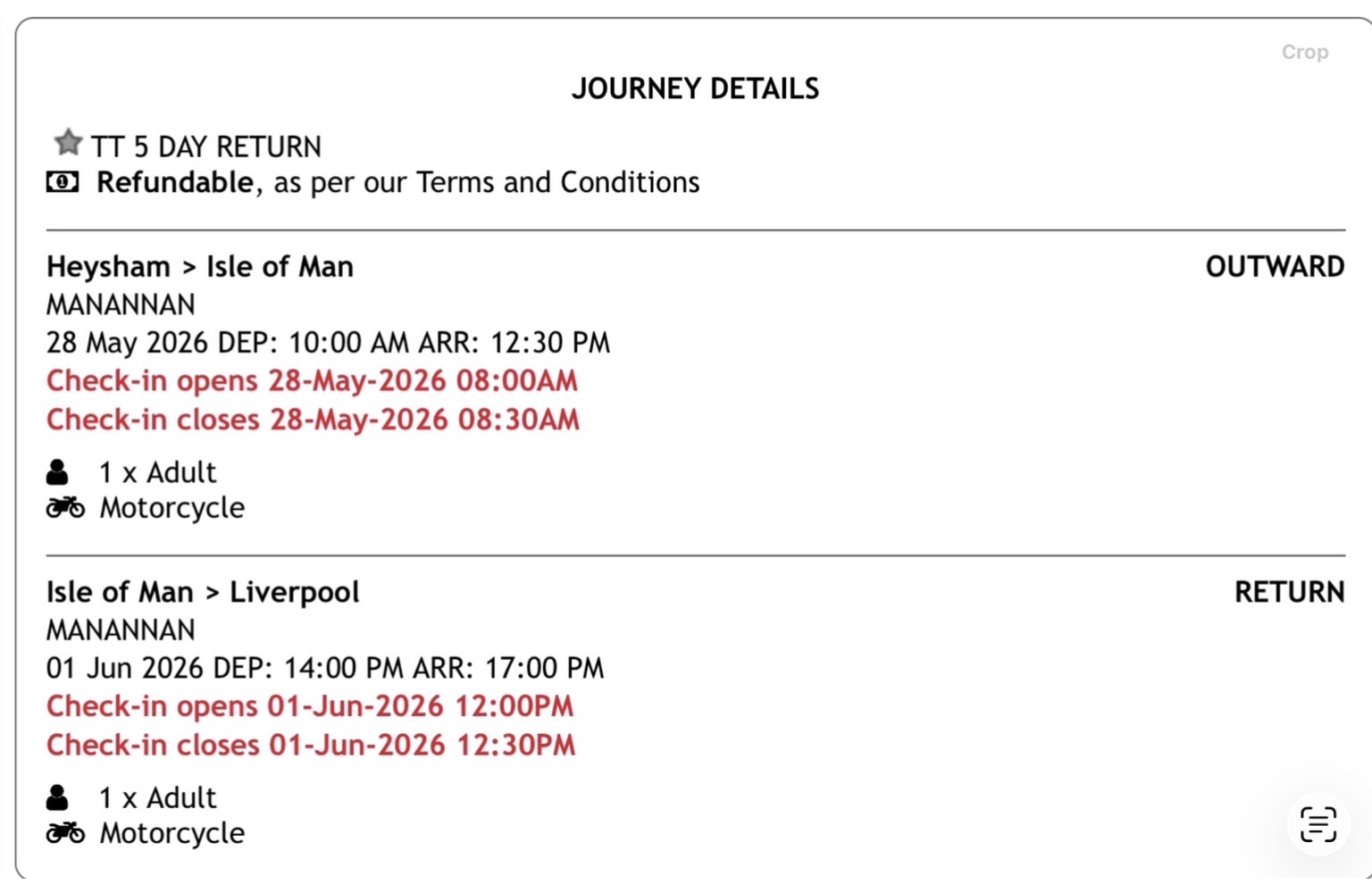The image size is (1372, 884).
Task: Select check-in opens 01-Jun-2026 text
Action: click(x=310, y=706)
